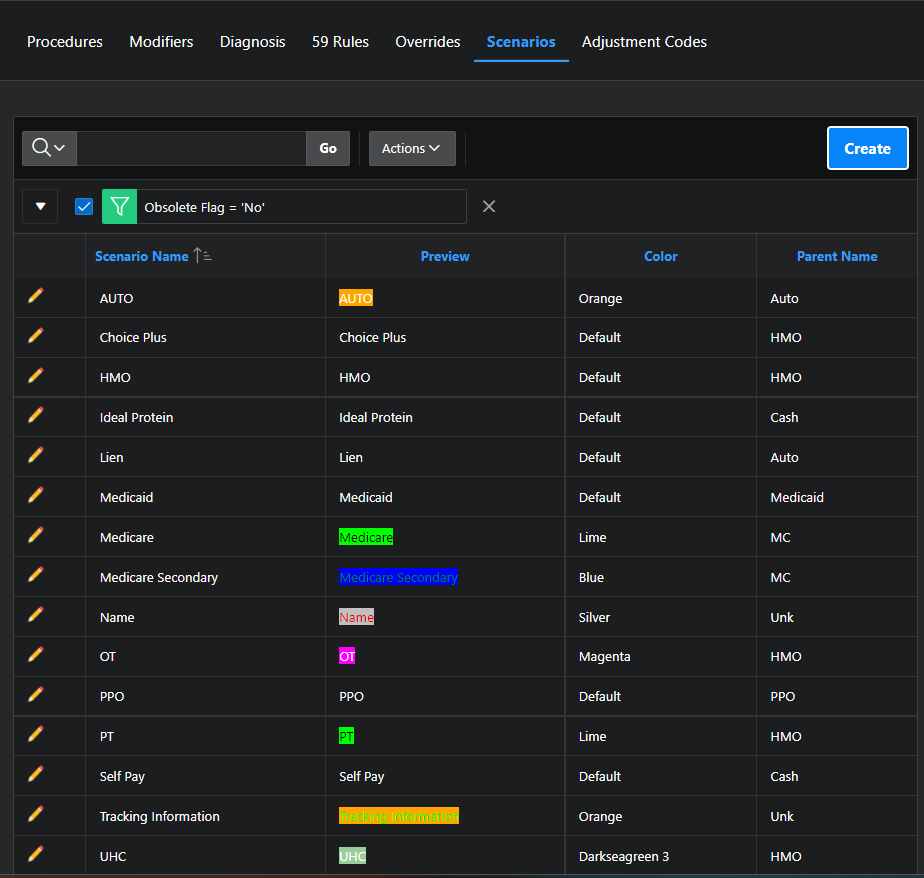
Task: Open the Modifiers tab
Action: click(161, 42)
